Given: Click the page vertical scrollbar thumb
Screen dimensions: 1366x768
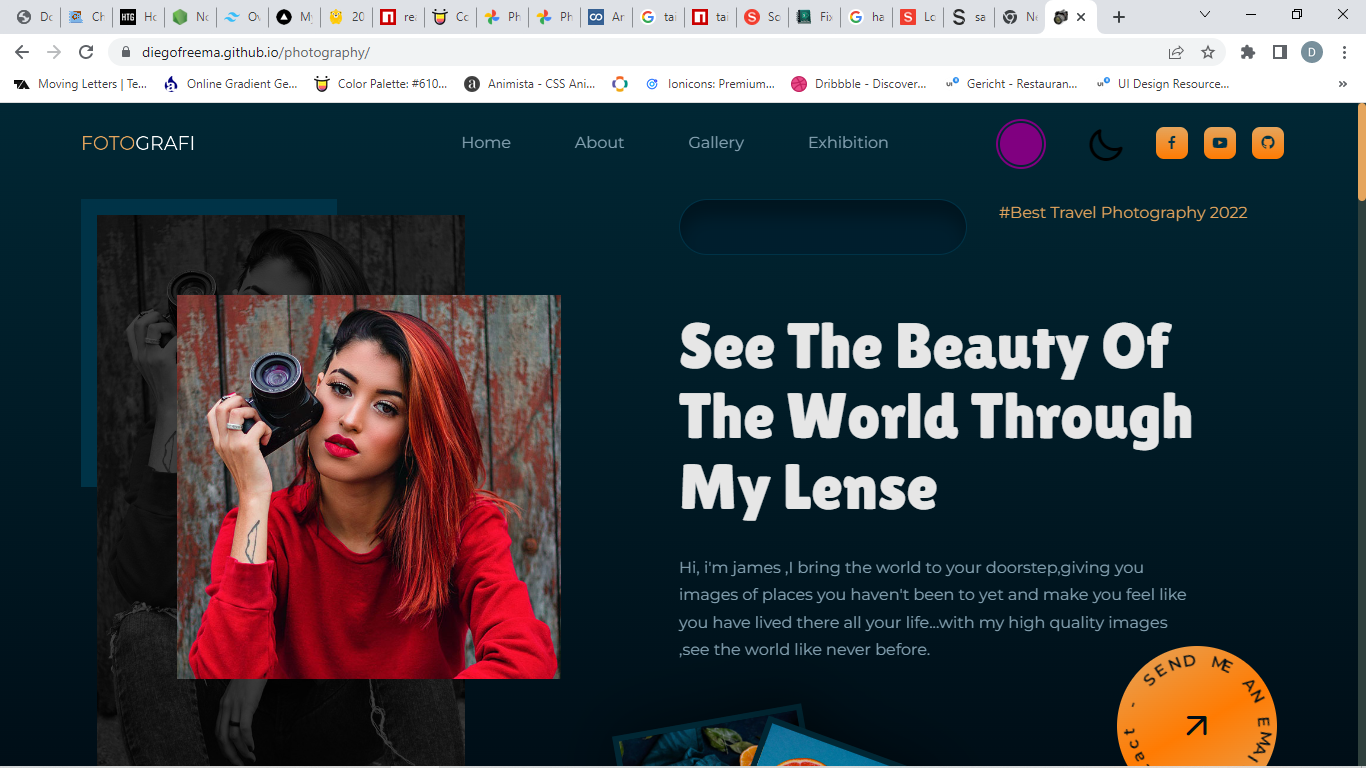Looking at the screenshot, I should pyautogui.click(x=1361, y=152).
